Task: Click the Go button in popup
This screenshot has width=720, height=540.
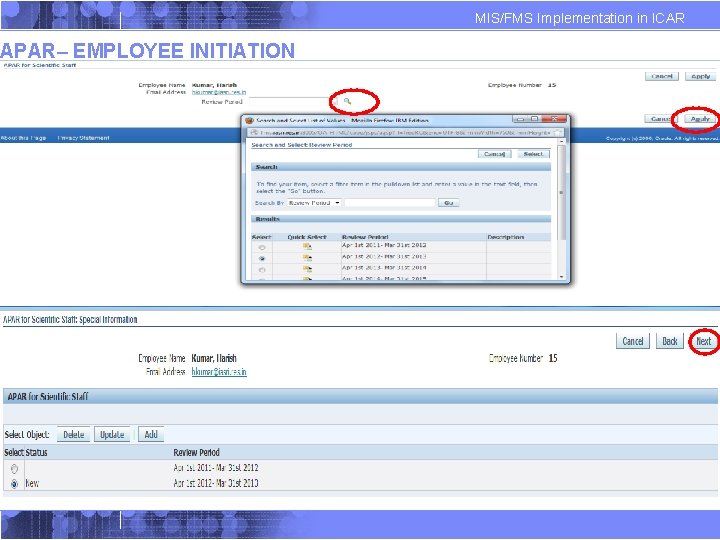Action: (449, 202)
